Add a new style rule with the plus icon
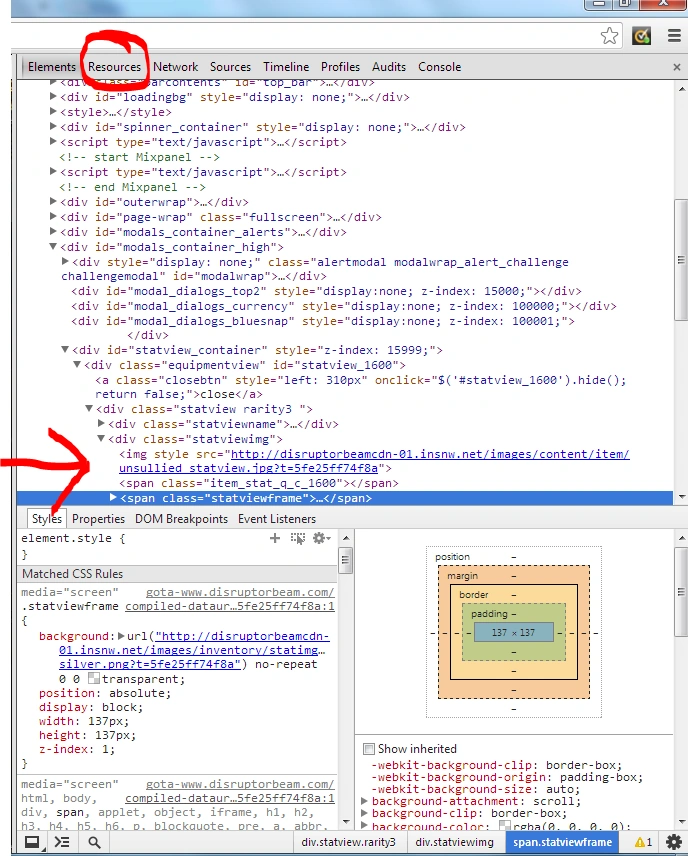The height and width of the screenshot is (856, 688). point(275,538)
